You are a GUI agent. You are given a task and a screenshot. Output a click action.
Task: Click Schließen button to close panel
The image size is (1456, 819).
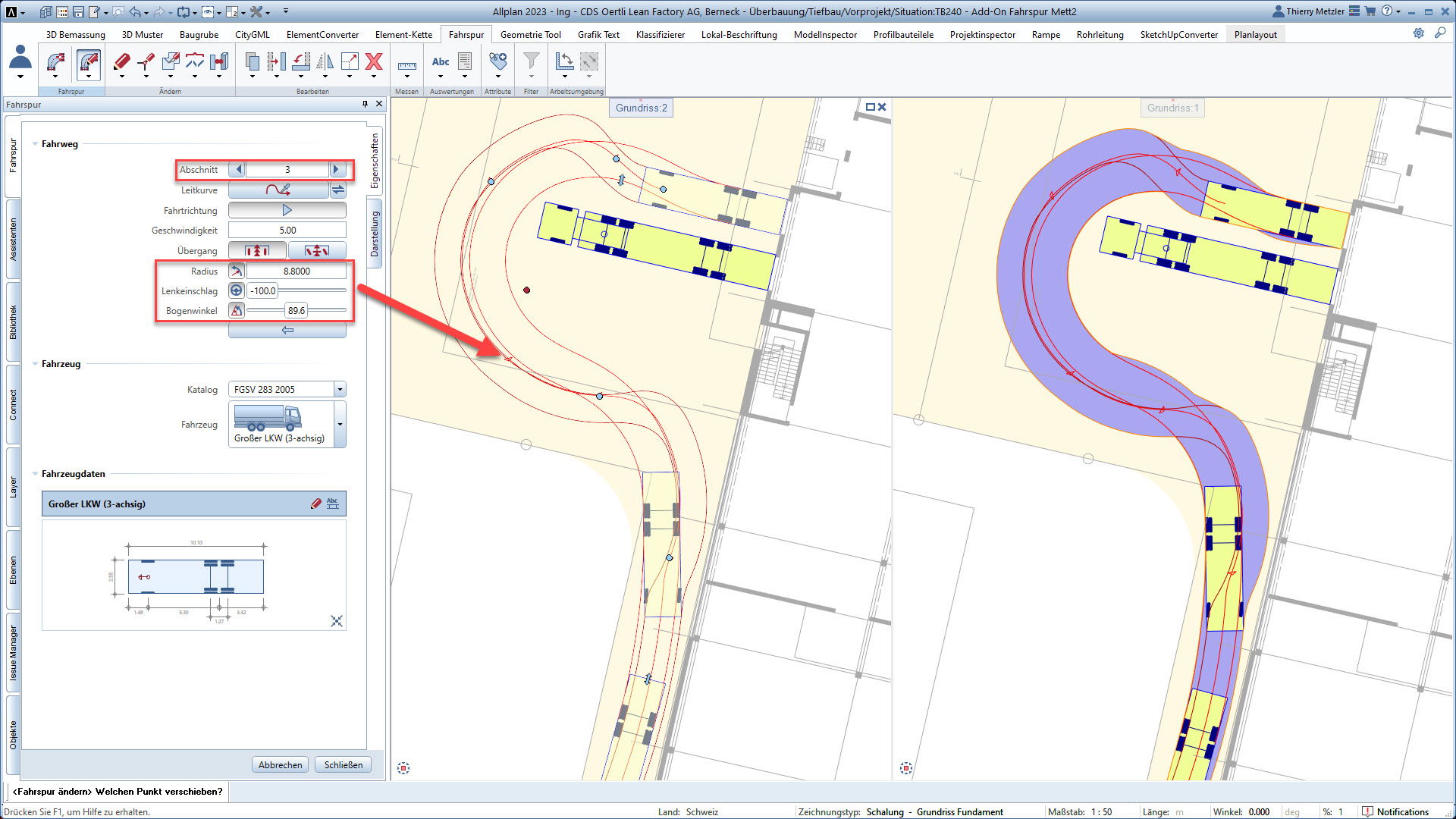(343, 765)
